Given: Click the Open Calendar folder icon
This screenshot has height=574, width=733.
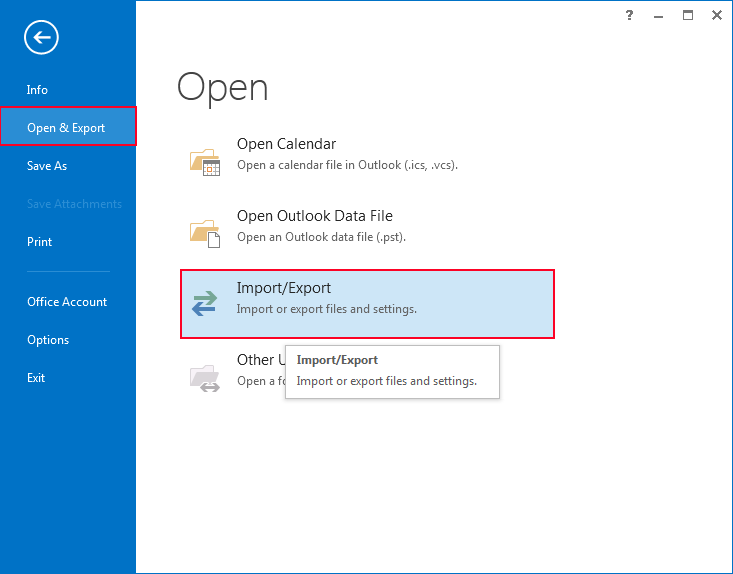Looking at the screenshot, I should (x=205, y=162).
